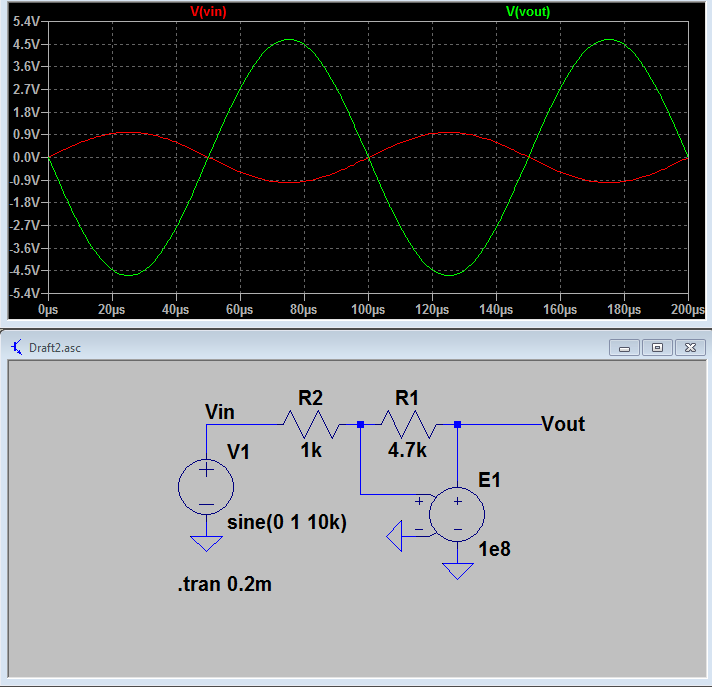Click the Vin net label
The height and width of the screenshot is (687, 712).
[220, 412]
